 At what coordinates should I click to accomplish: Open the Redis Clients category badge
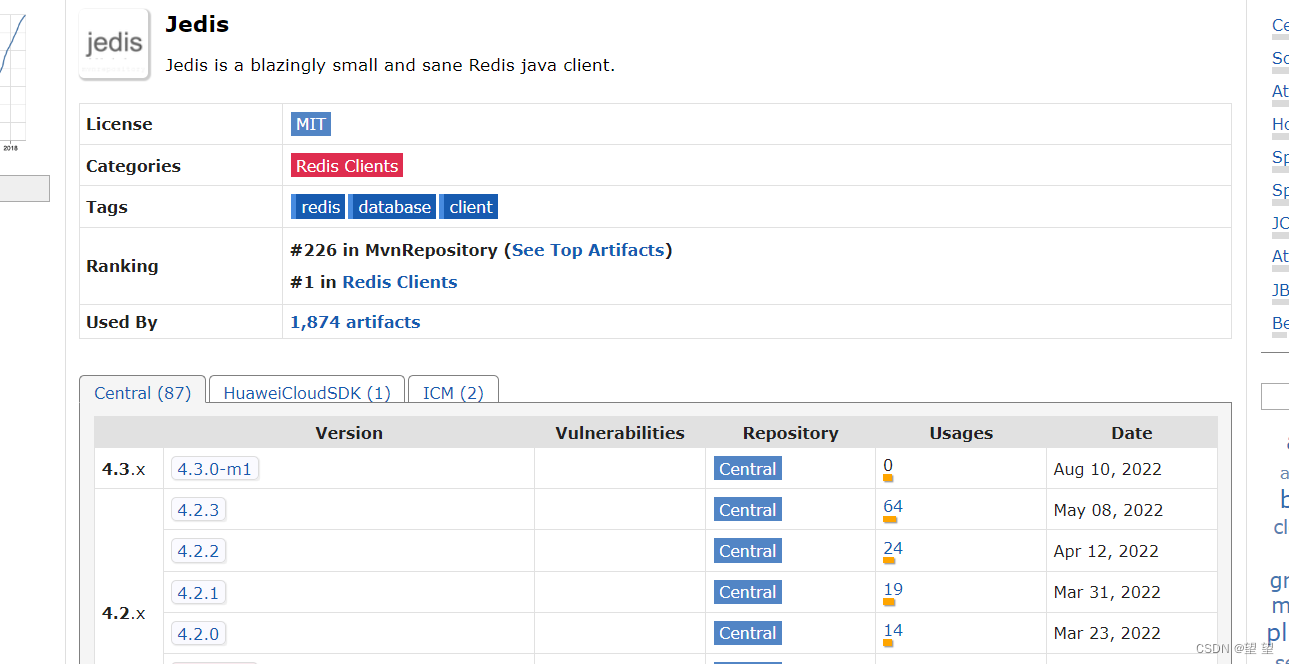346,165
